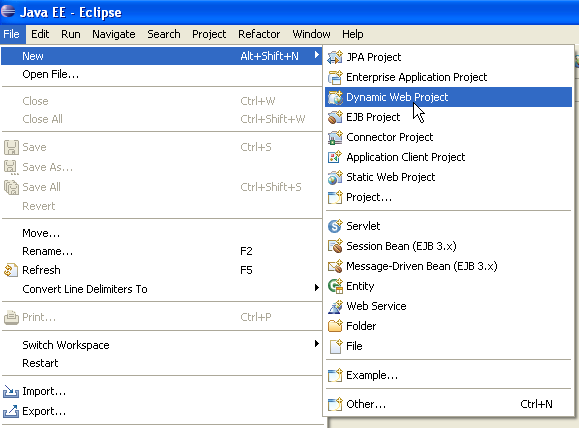This screenshot has width=579, height=428.
Task: Open the Refactor menu
Action: coord(259,34)
